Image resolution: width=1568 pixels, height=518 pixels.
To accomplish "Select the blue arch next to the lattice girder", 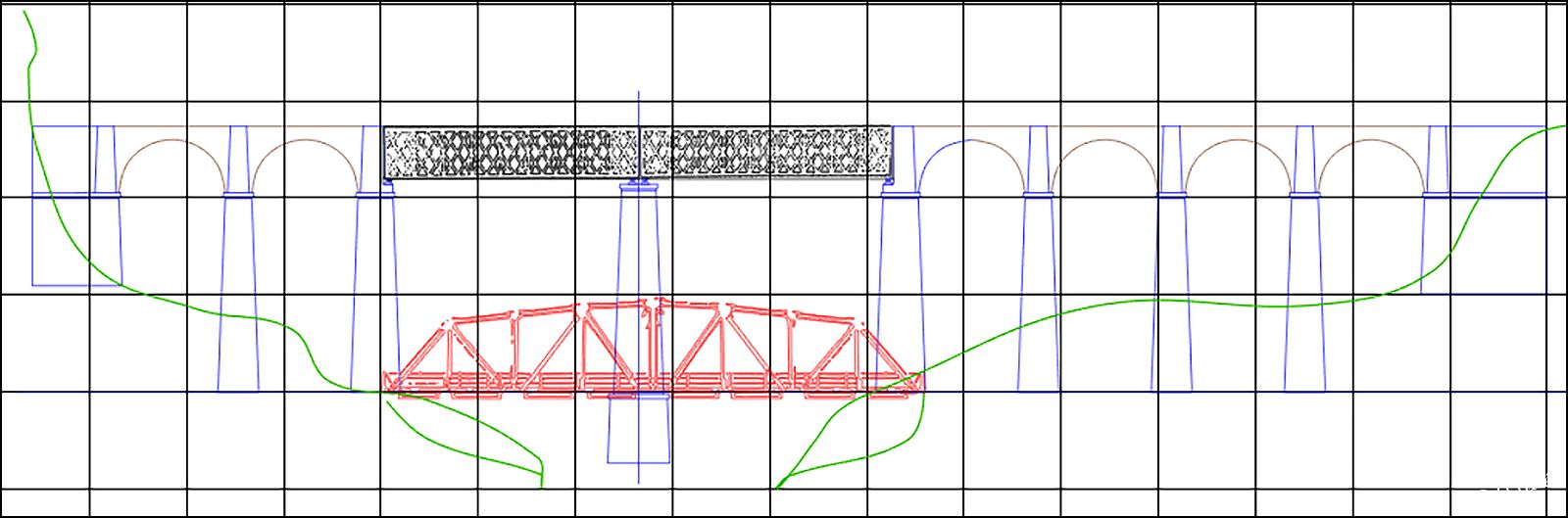I will coord(946,165).
